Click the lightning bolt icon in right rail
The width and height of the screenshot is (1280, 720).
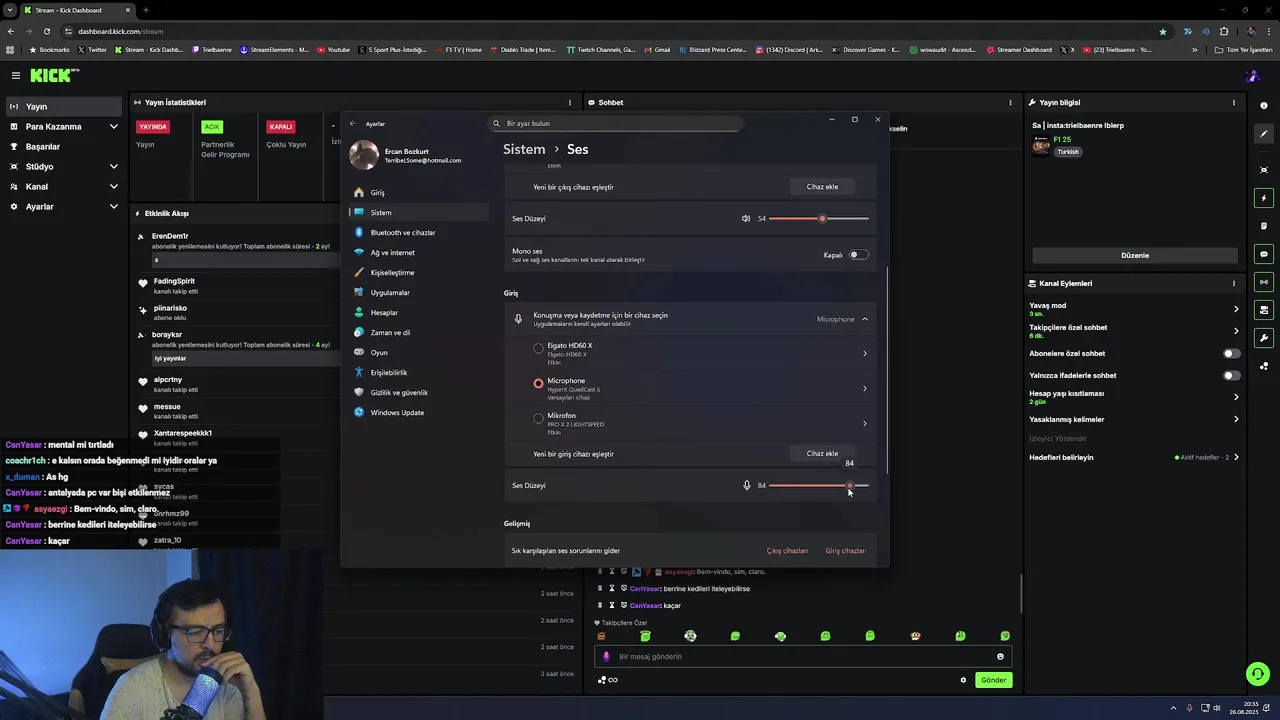[1264, 198]
